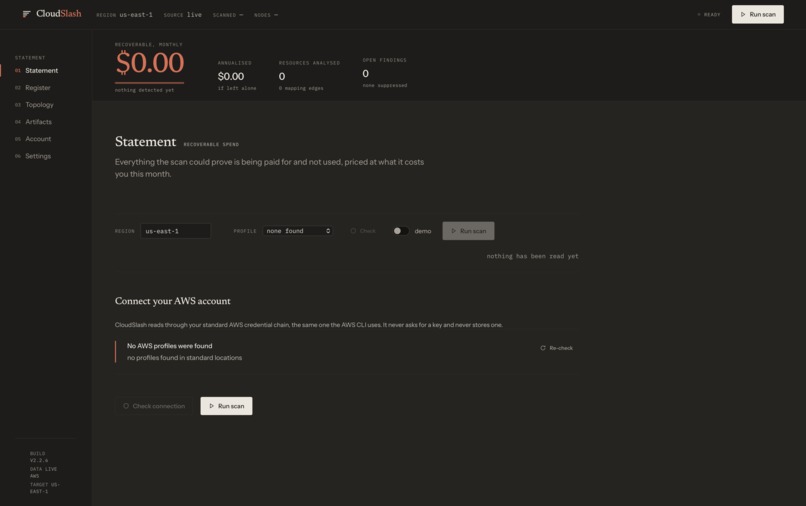Click the REGION us-east-1 header label
806x506 pixels.
click(x=124, y=15)
